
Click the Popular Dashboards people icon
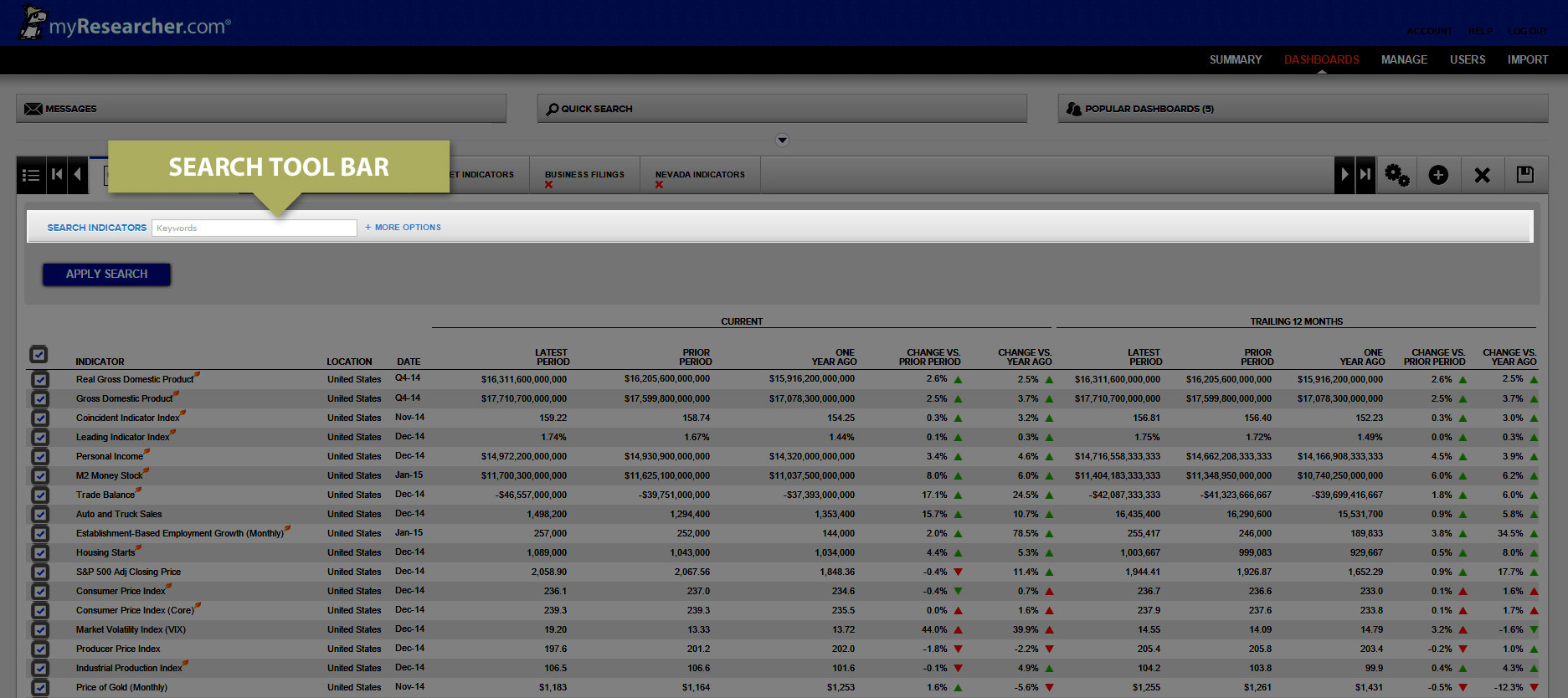click(x=1074, y=109)
